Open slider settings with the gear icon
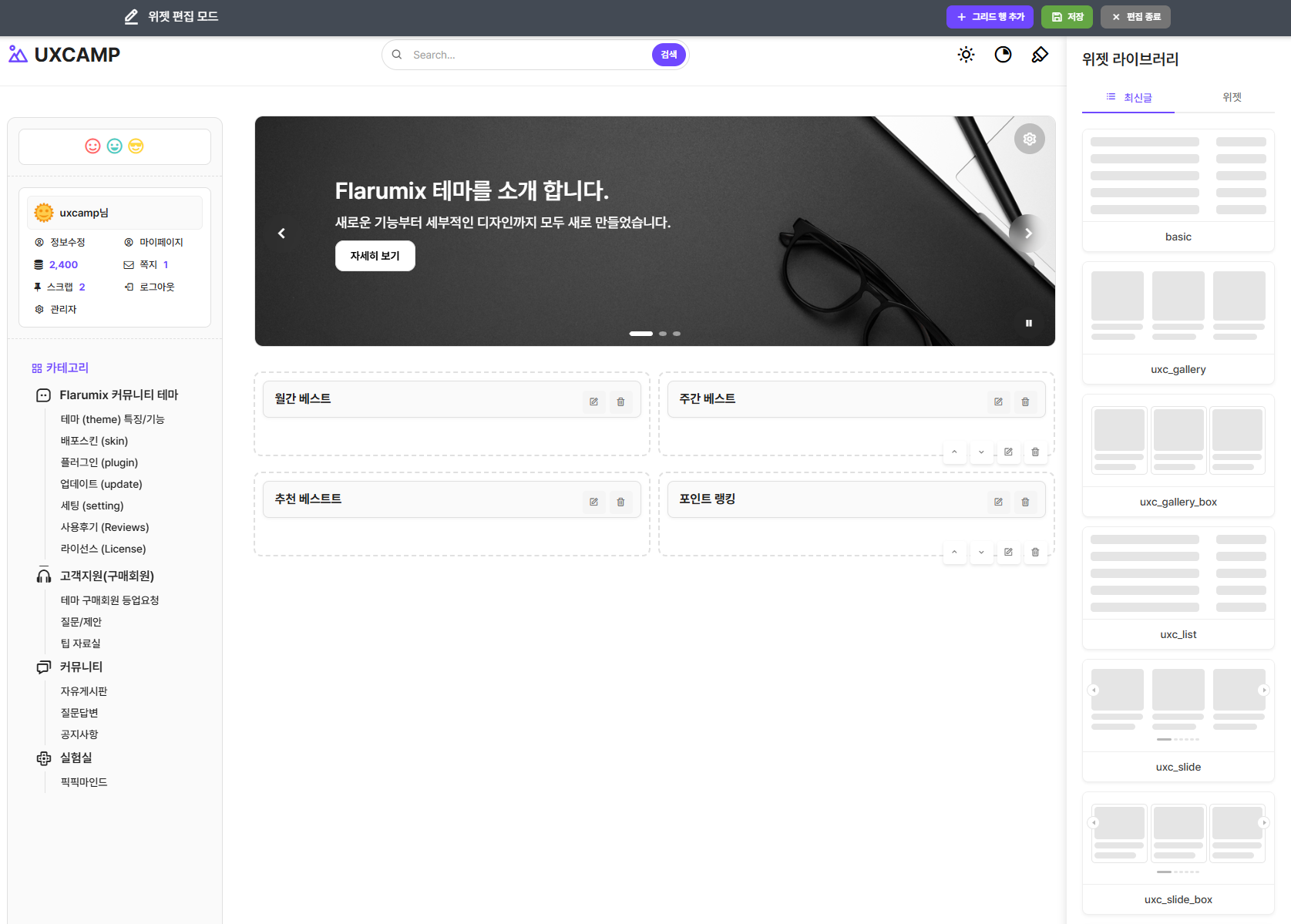Screen dimensions: 1291x924 pyautogui.click(x=1029, y=139)
